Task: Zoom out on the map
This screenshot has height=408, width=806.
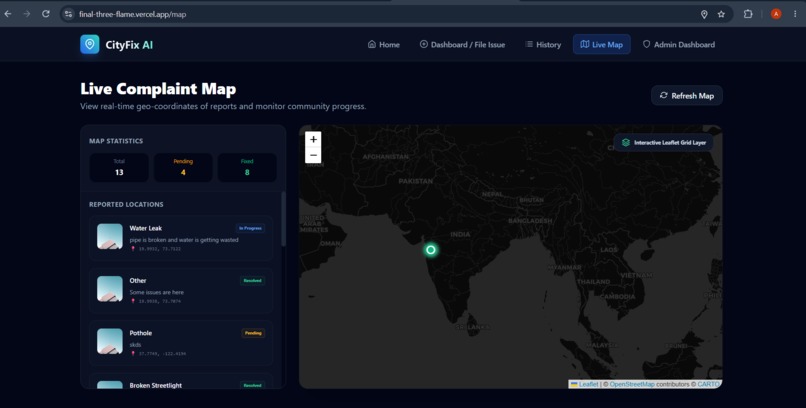Action: (313, 155)
